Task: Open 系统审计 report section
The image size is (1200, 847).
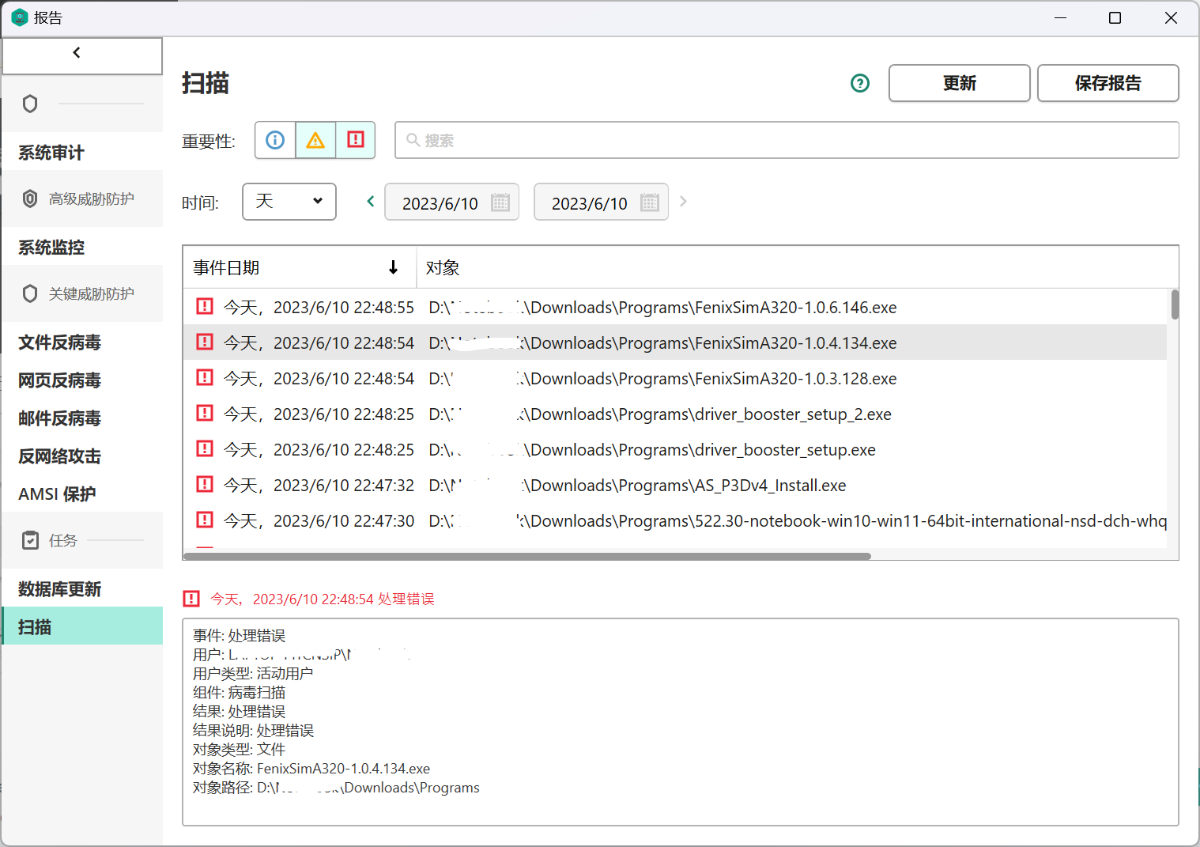Action: coord(82,153)
